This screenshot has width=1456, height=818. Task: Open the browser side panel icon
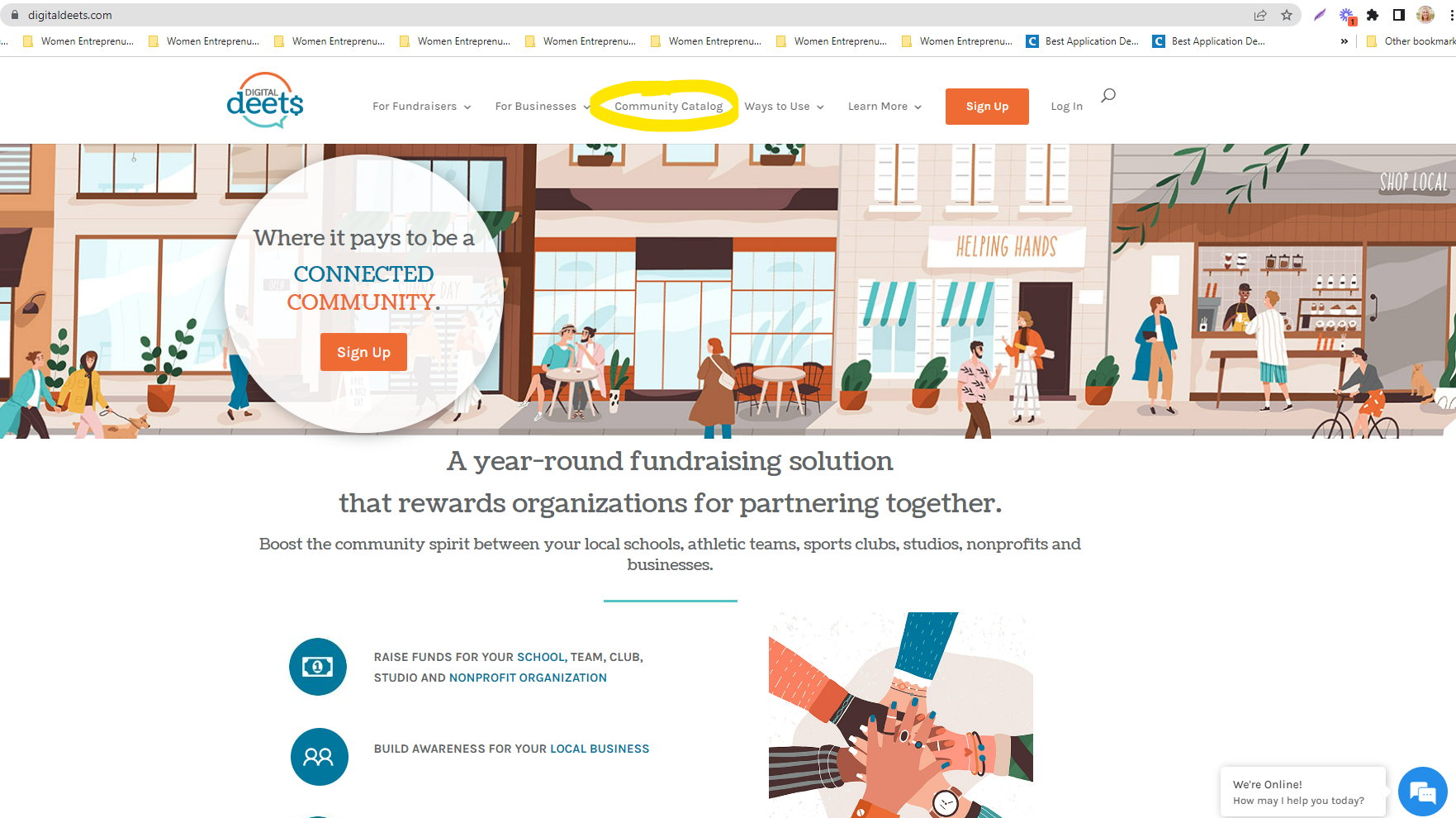[1399, 15]
